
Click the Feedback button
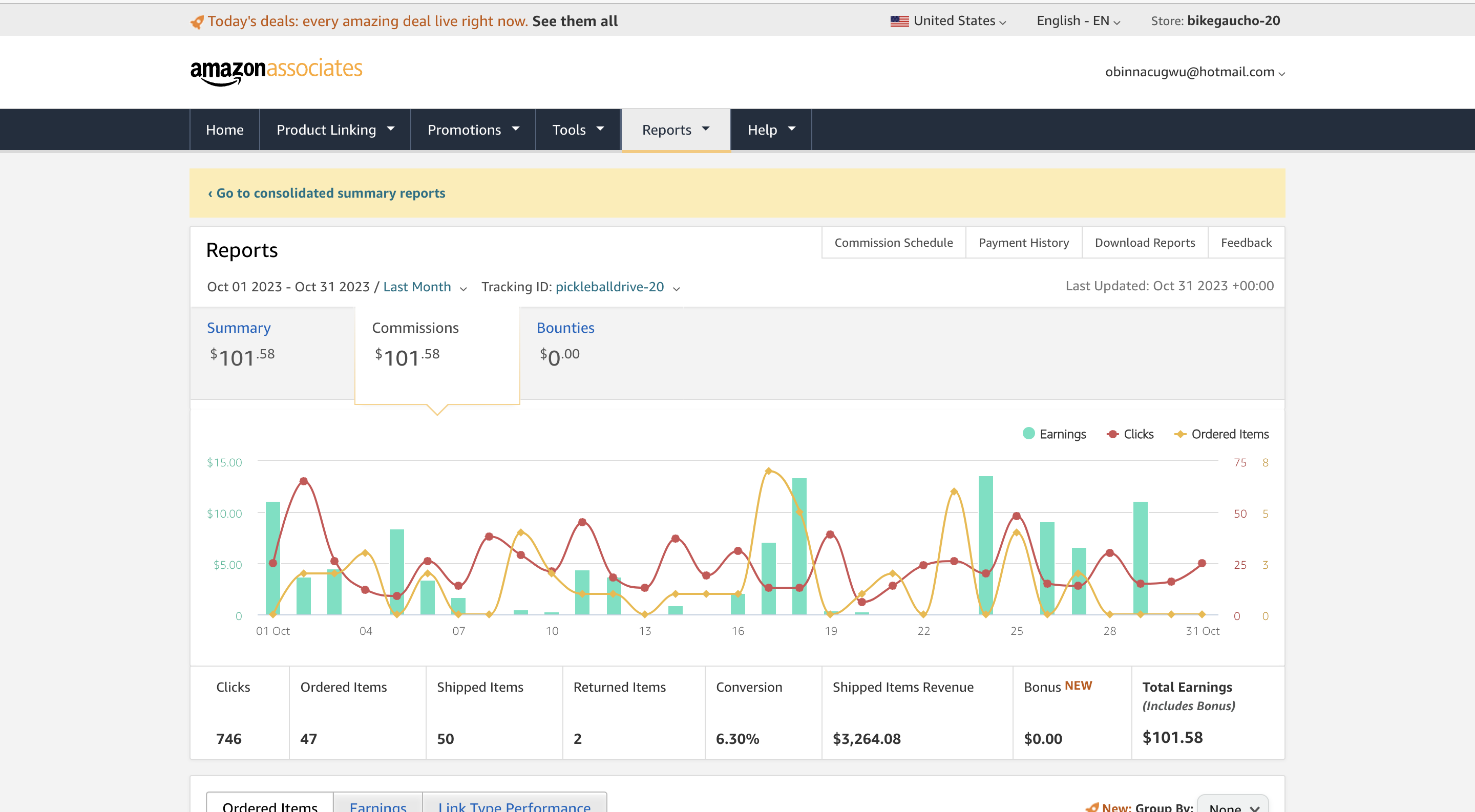pyautogui.click(x=1246, y=243)
